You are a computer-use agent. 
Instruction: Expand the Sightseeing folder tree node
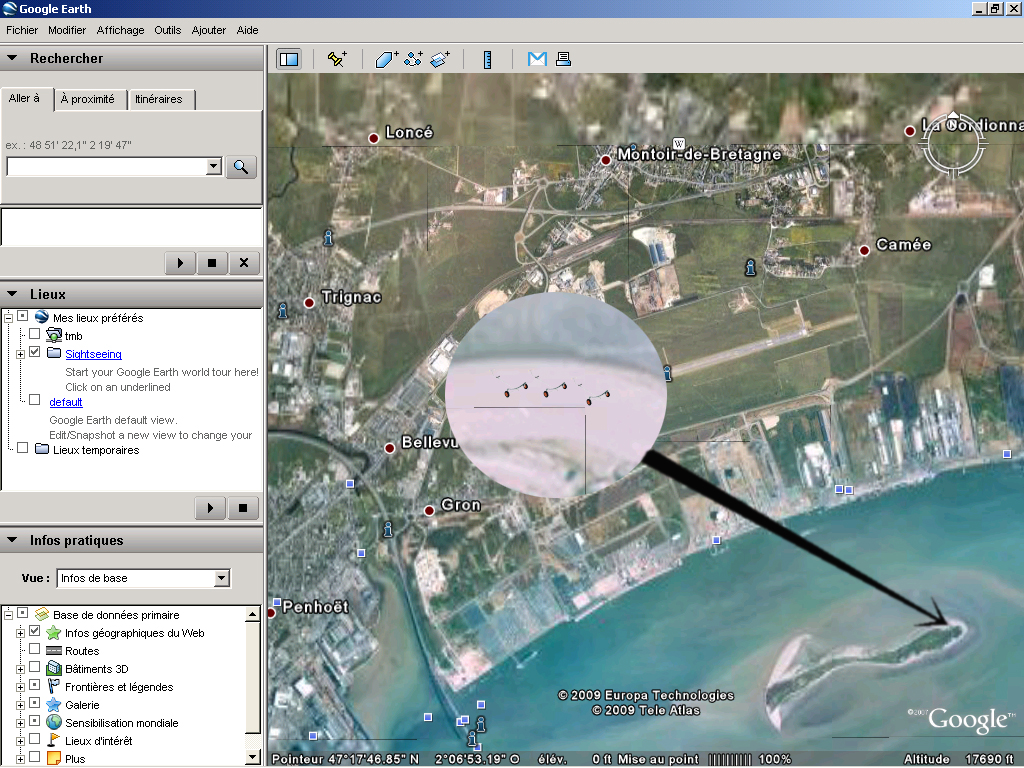(x=20, y=354)
